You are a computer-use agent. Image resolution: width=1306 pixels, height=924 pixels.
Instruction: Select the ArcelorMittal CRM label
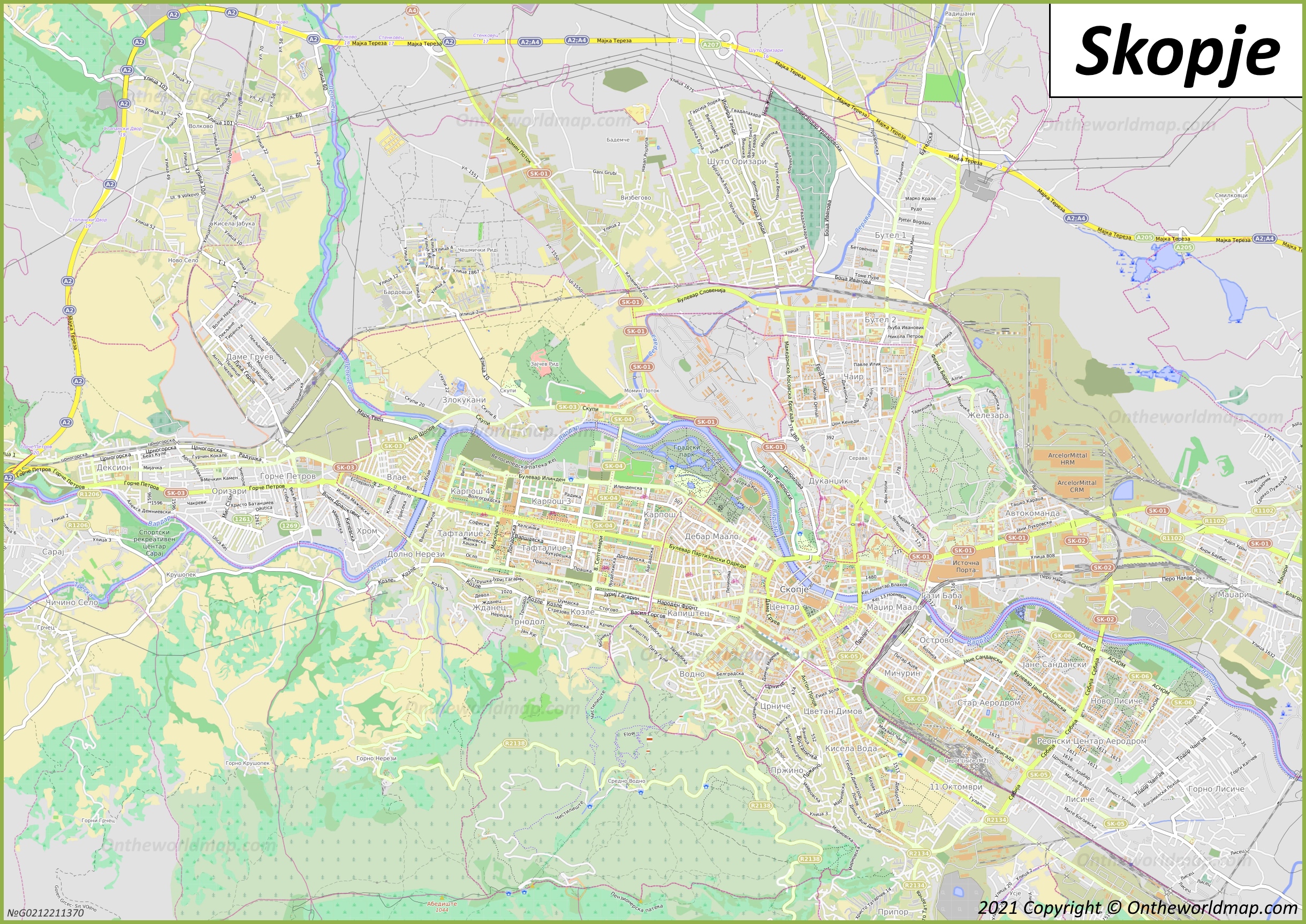[x=1077, y=486]
